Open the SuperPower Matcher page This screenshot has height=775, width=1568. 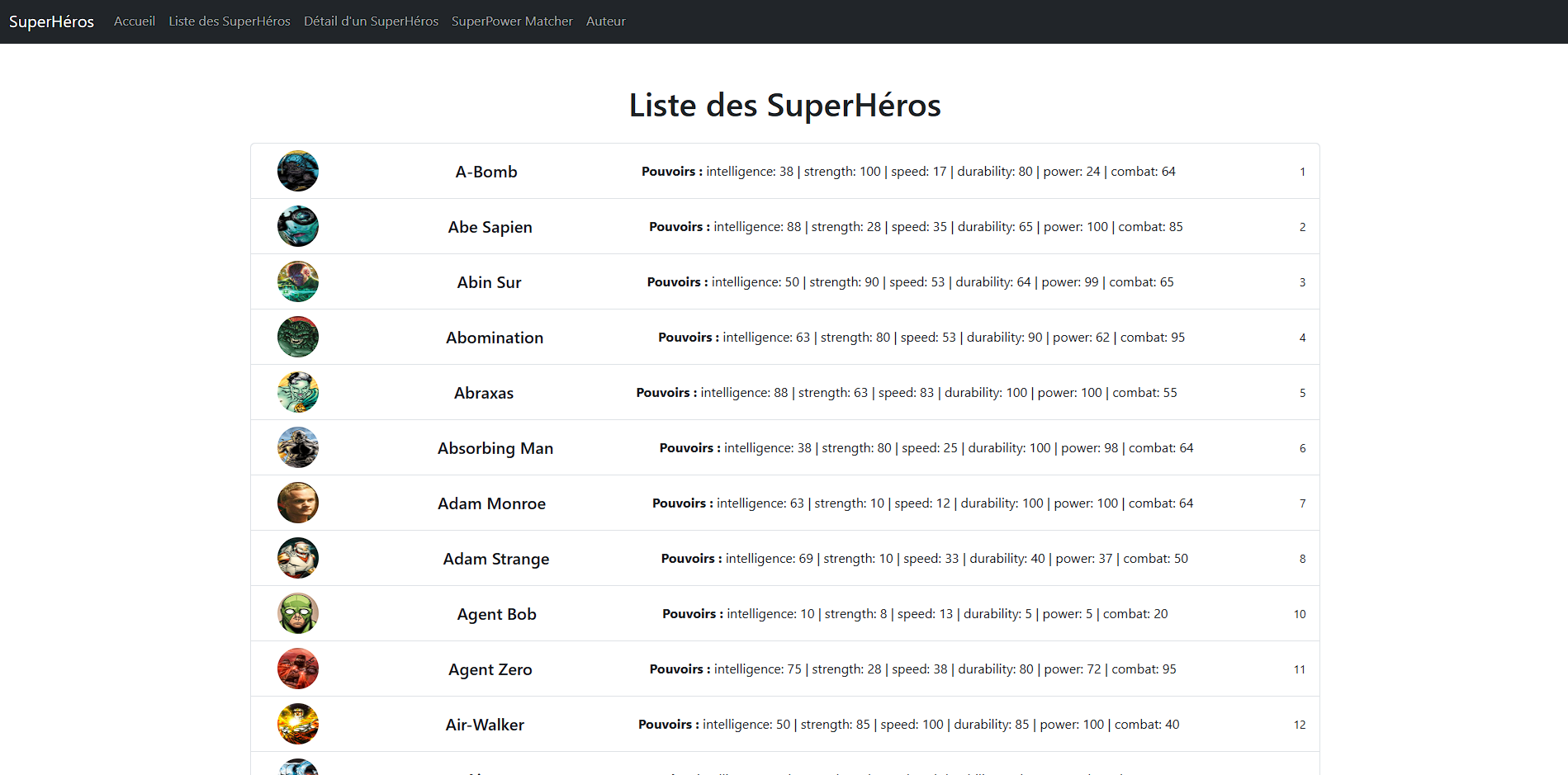click(512, 21)
